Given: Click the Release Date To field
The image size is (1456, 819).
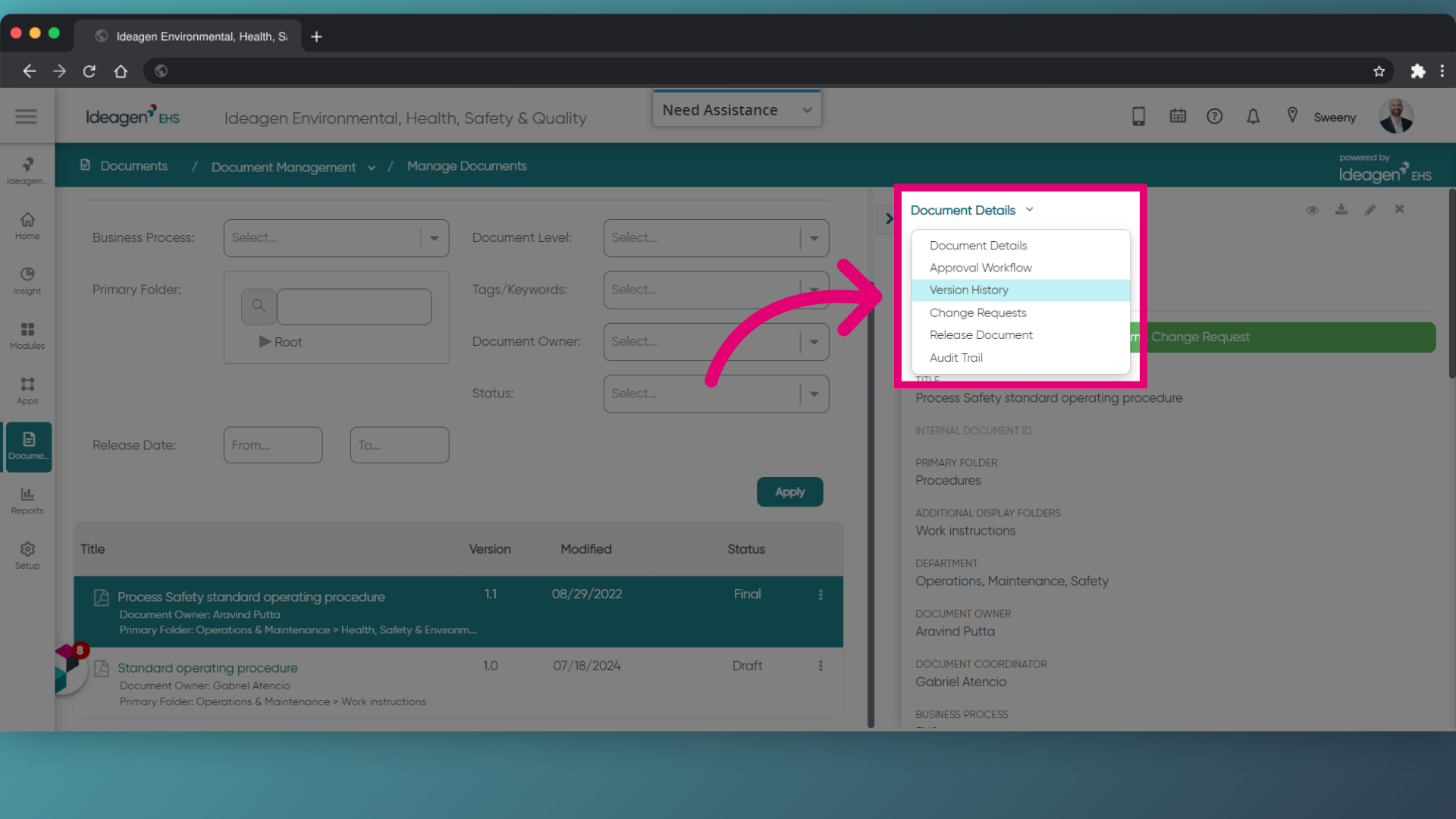Looking at the screenshot, I should tap(400, 445).
